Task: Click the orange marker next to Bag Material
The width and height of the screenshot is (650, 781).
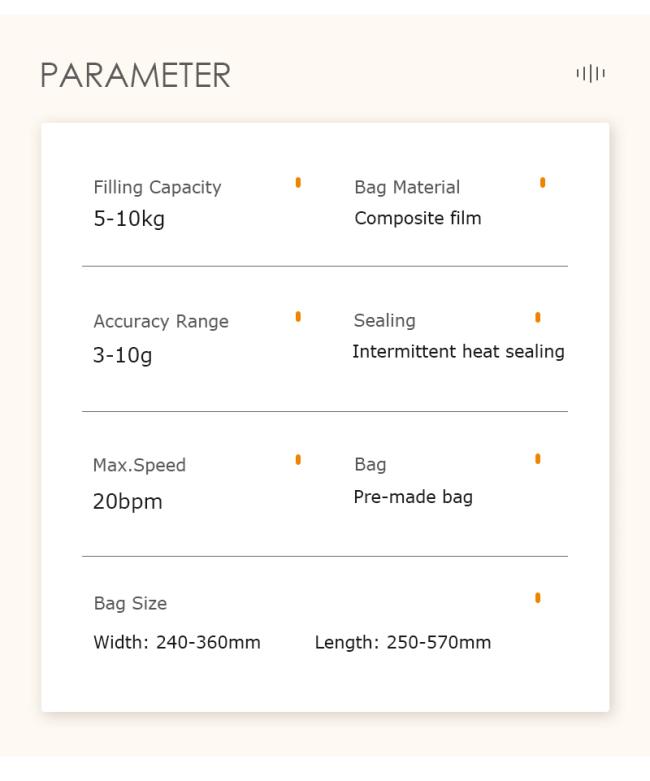Action: click(x=542, y=182)
